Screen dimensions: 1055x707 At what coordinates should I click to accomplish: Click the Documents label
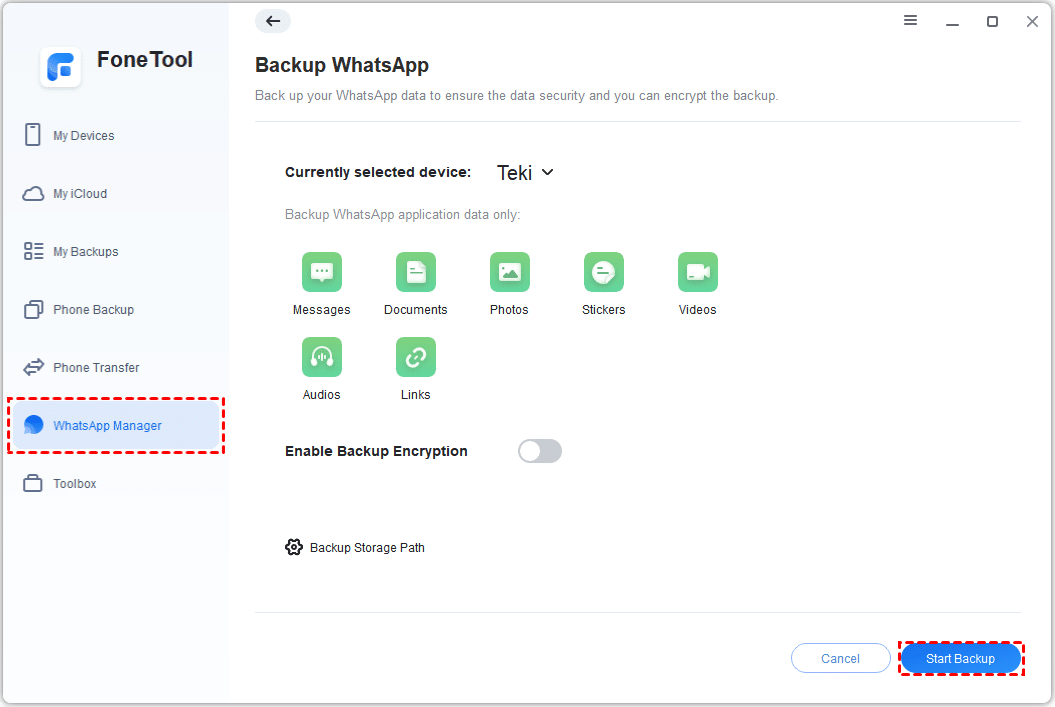416,310
